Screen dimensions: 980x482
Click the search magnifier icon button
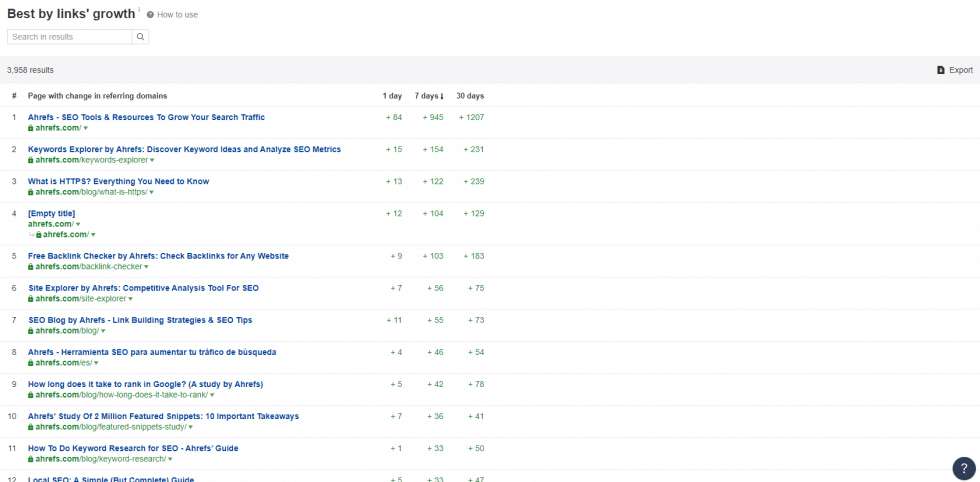pos(141,37)
